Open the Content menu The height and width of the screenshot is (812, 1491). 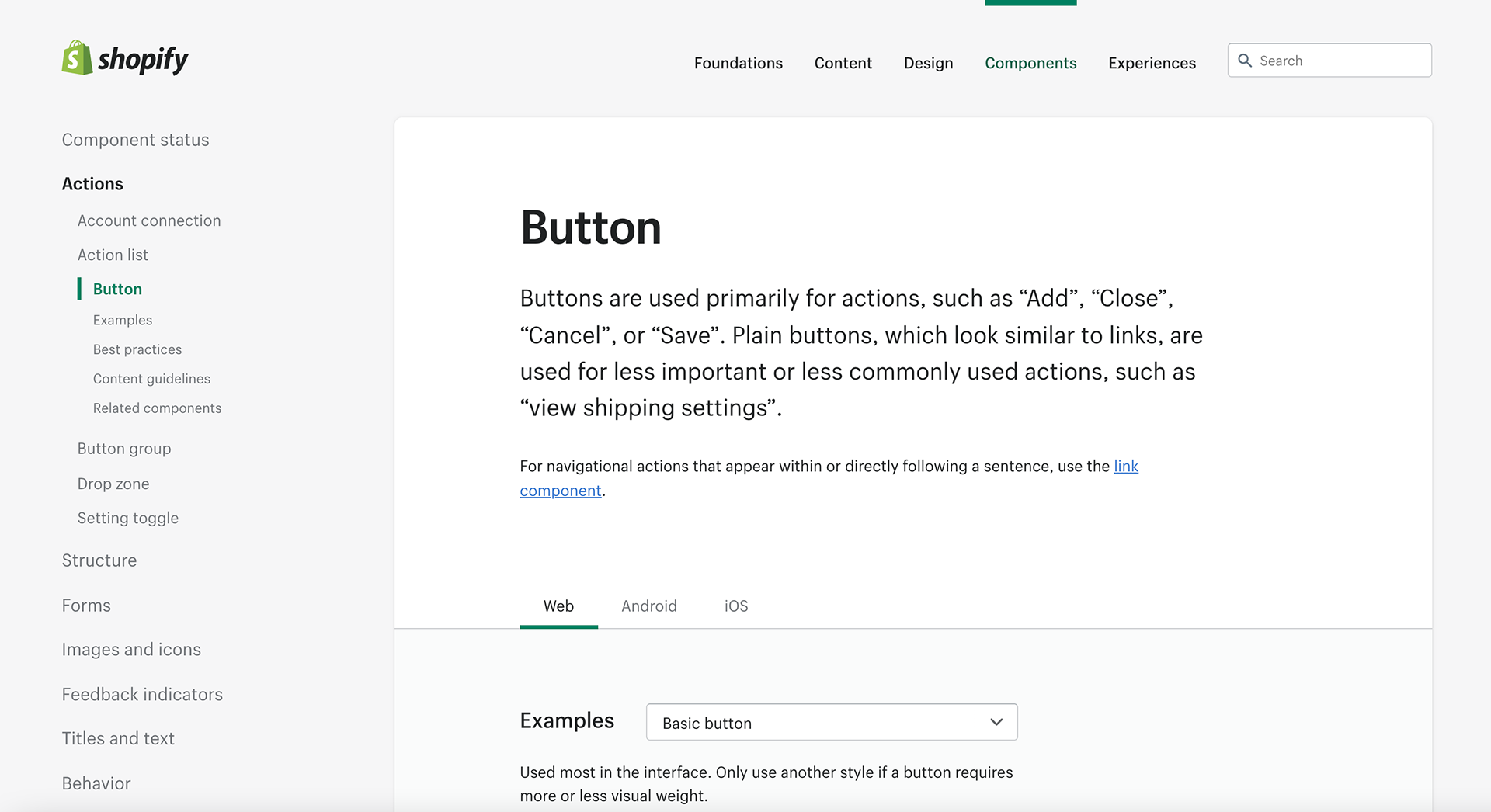point(843,63)
